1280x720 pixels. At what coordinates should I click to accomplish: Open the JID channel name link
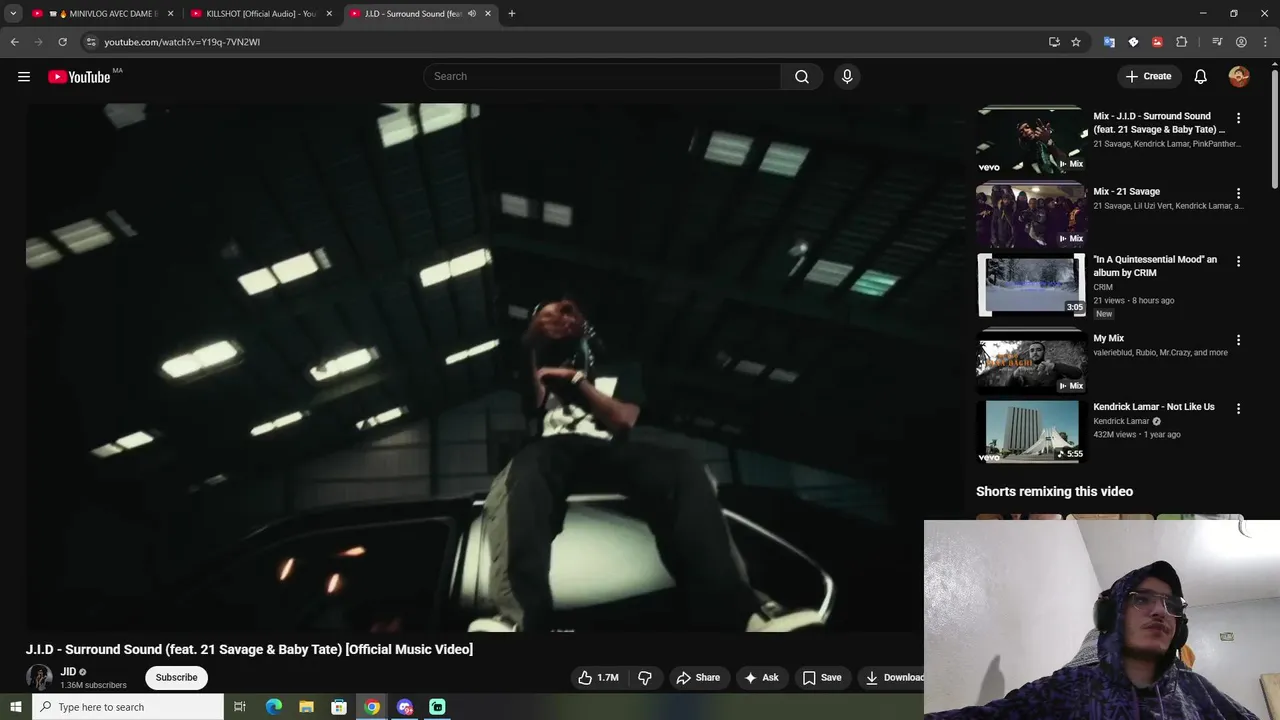point(68,672)
